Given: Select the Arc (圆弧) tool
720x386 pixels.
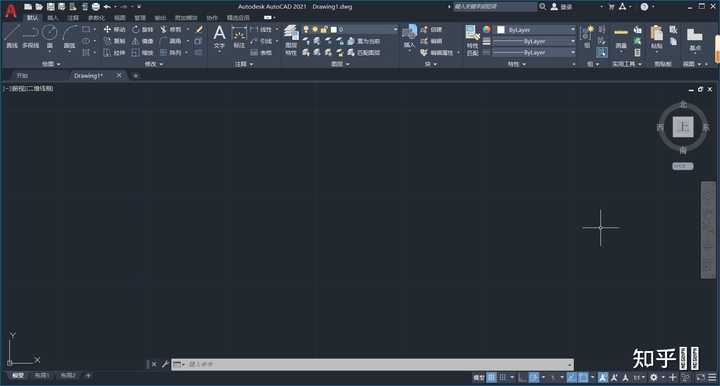Looking at the screenshot, I should (x=69, y=37).
